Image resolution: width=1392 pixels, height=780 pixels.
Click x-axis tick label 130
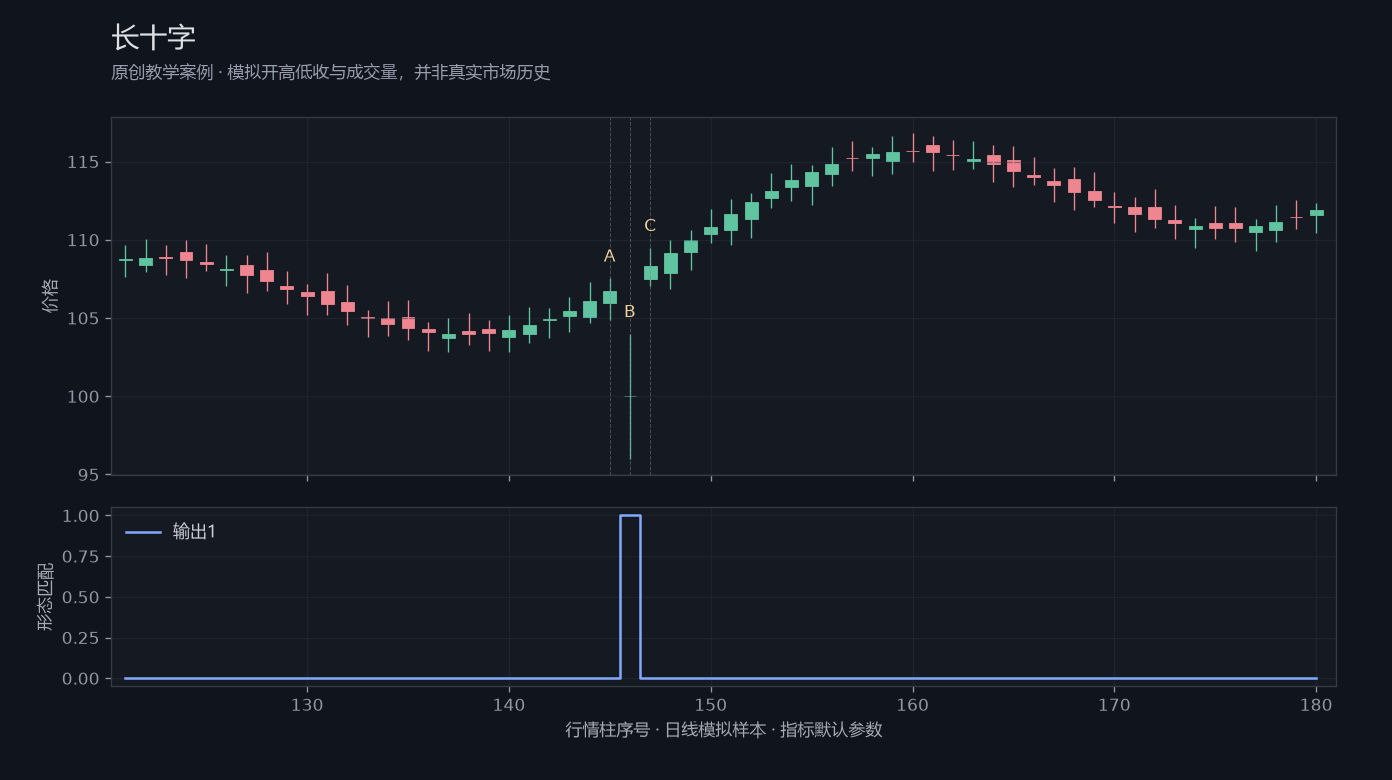click(x=307, y=704)
